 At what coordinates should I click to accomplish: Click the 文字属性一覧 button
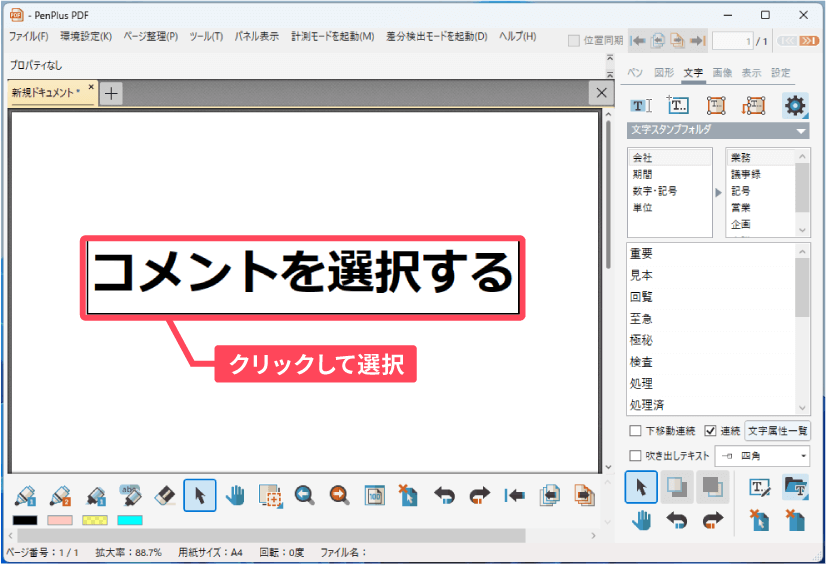(x=778, y=431)
